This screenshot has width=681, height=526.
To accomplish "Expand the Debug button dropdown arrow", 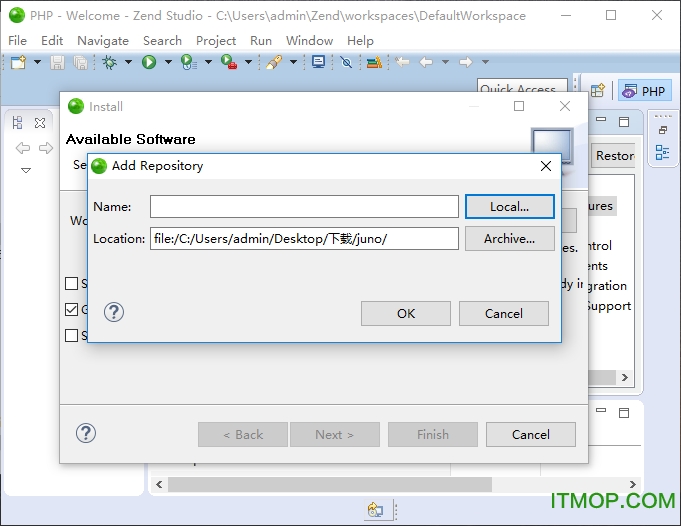I will click(x=127, y=62).
